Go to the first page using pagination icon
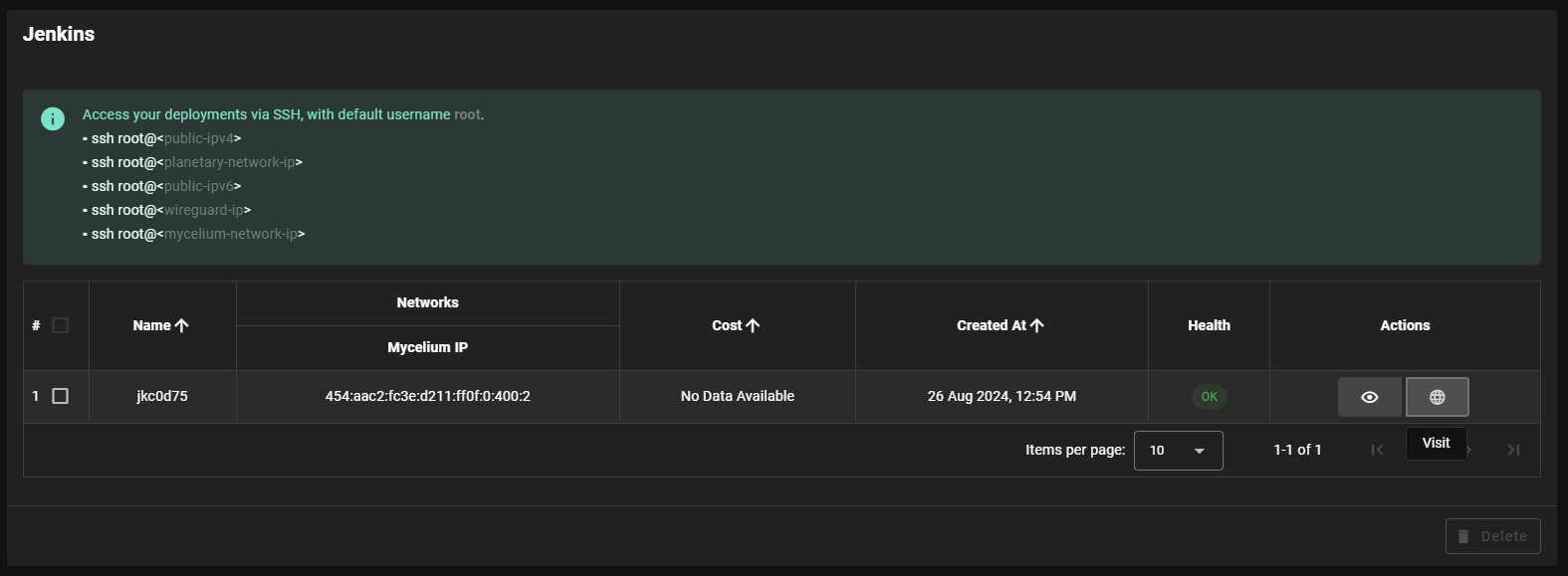1568x576 pixels. (1377, 450)
